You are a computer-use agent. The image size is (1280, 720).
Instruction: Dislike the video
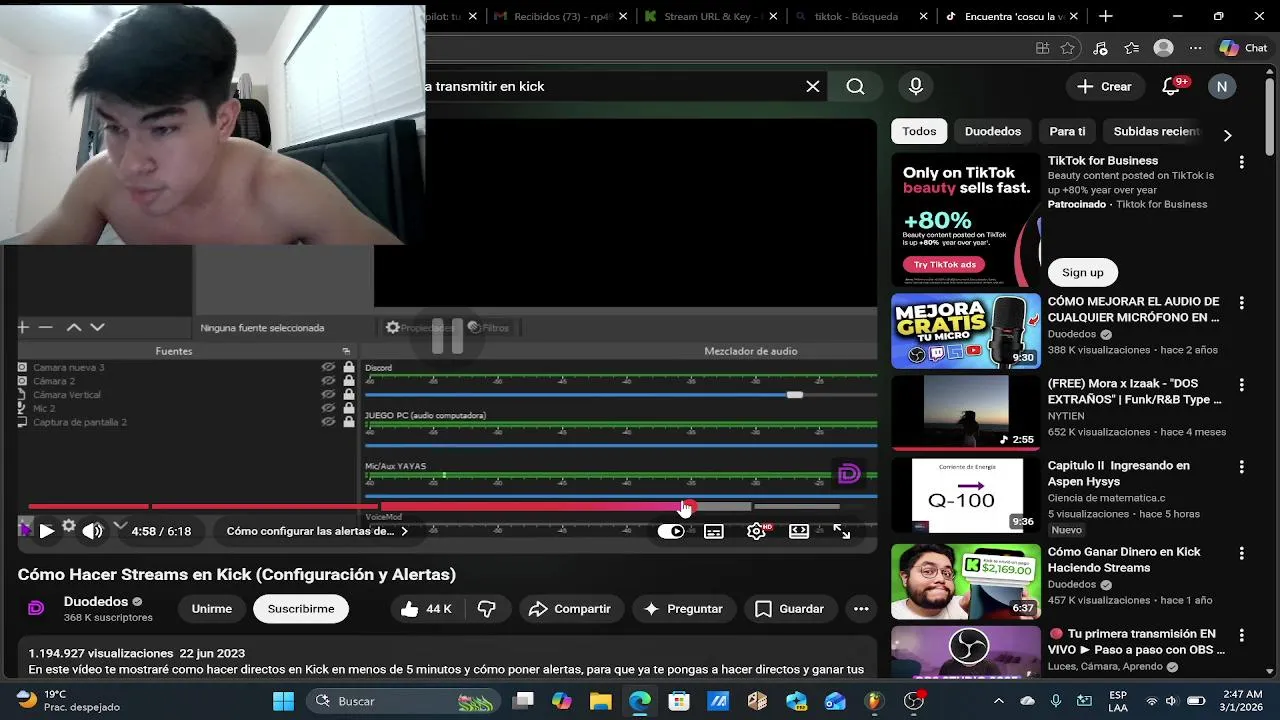click(486, 608)
